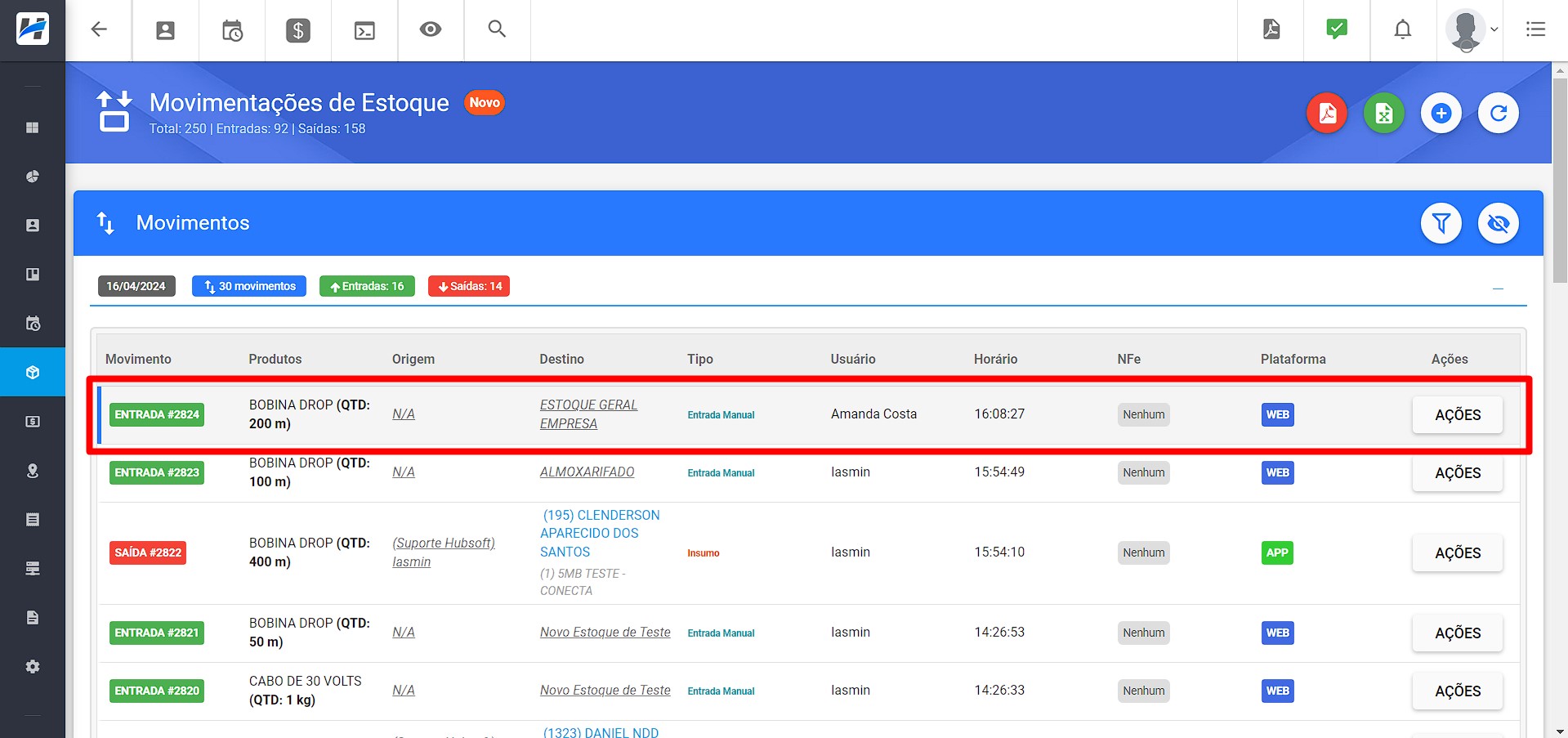Click the page vertical scrollbar
1568x738 pixels.
pyautogui.click(x=1560, y=180)
